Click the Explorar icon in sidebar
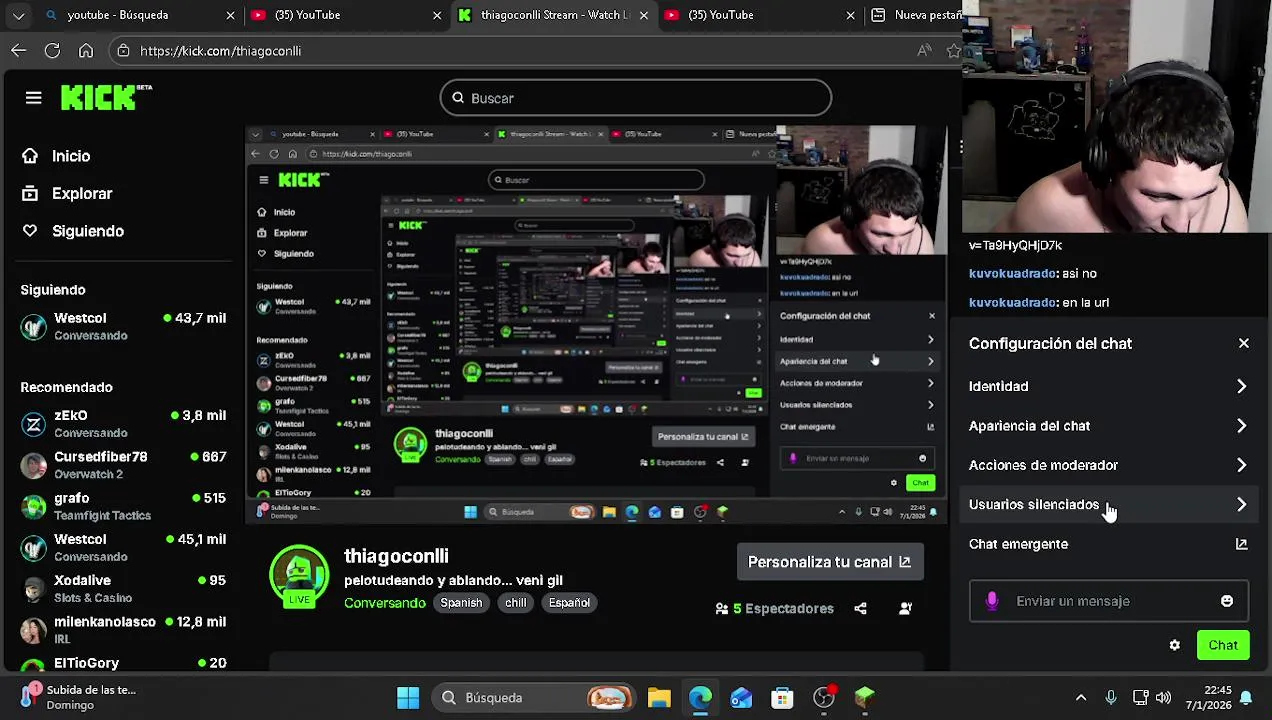1272x720 pixels. 30,193
